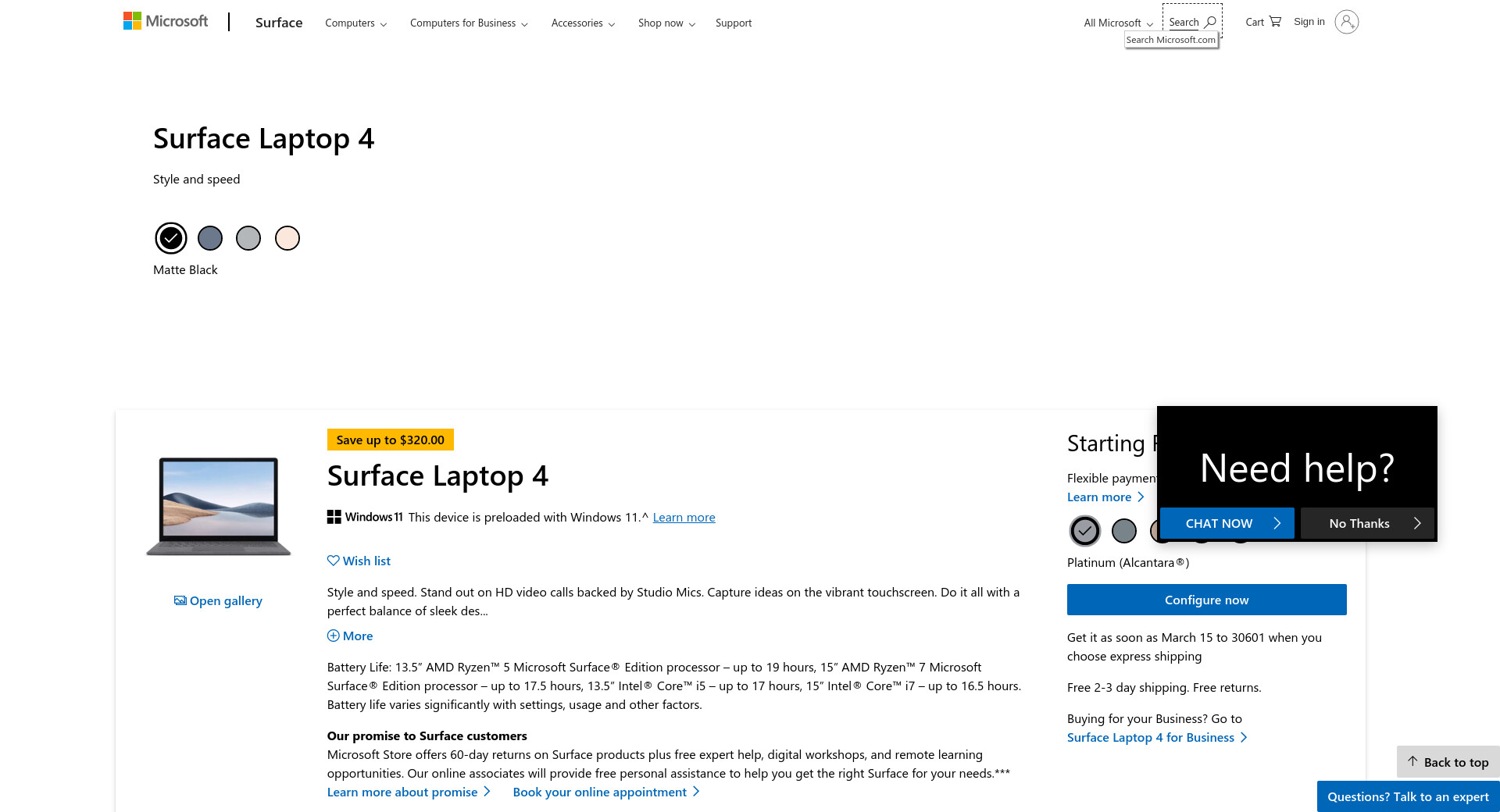Start chat with CHAT NOW button
The width and height of the screenshot is (1500, 812).
click(1227, 523)
